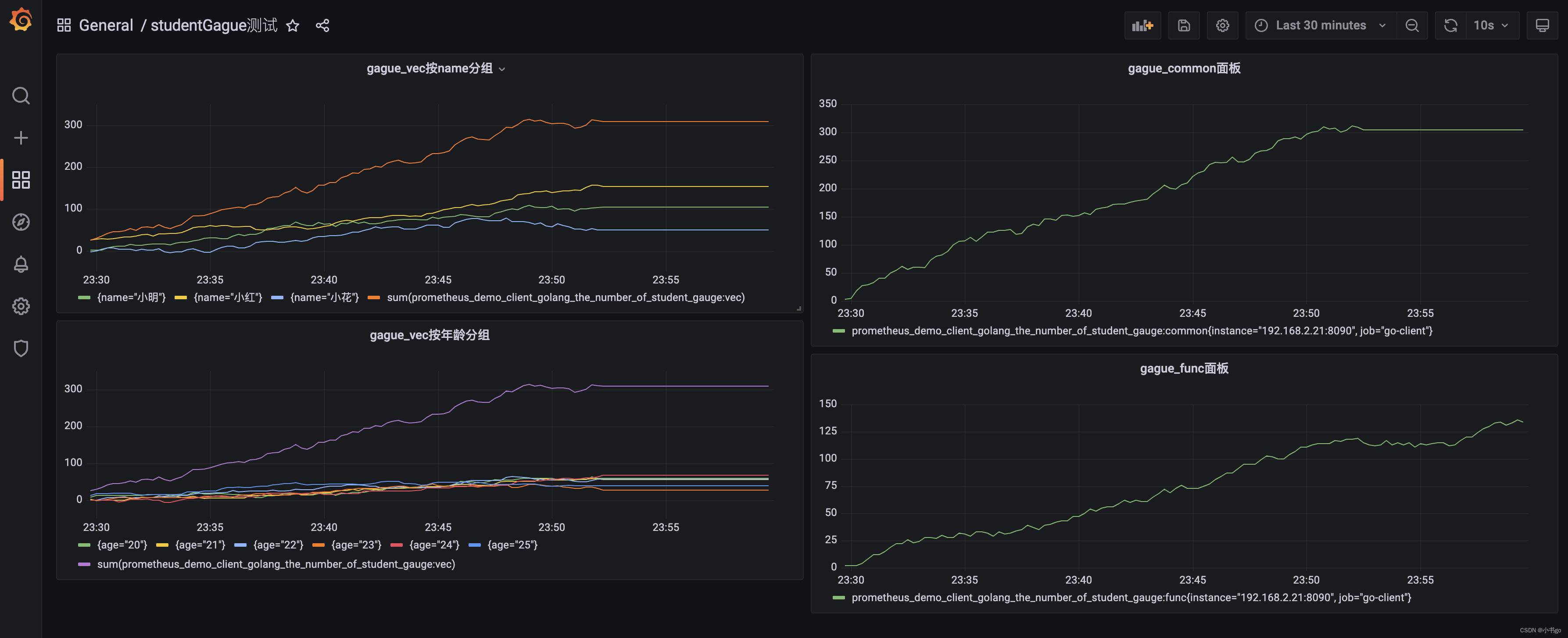Toggle the {name="小明"} legend series
Screen dimensions: 1568x638
coord(131,297)
